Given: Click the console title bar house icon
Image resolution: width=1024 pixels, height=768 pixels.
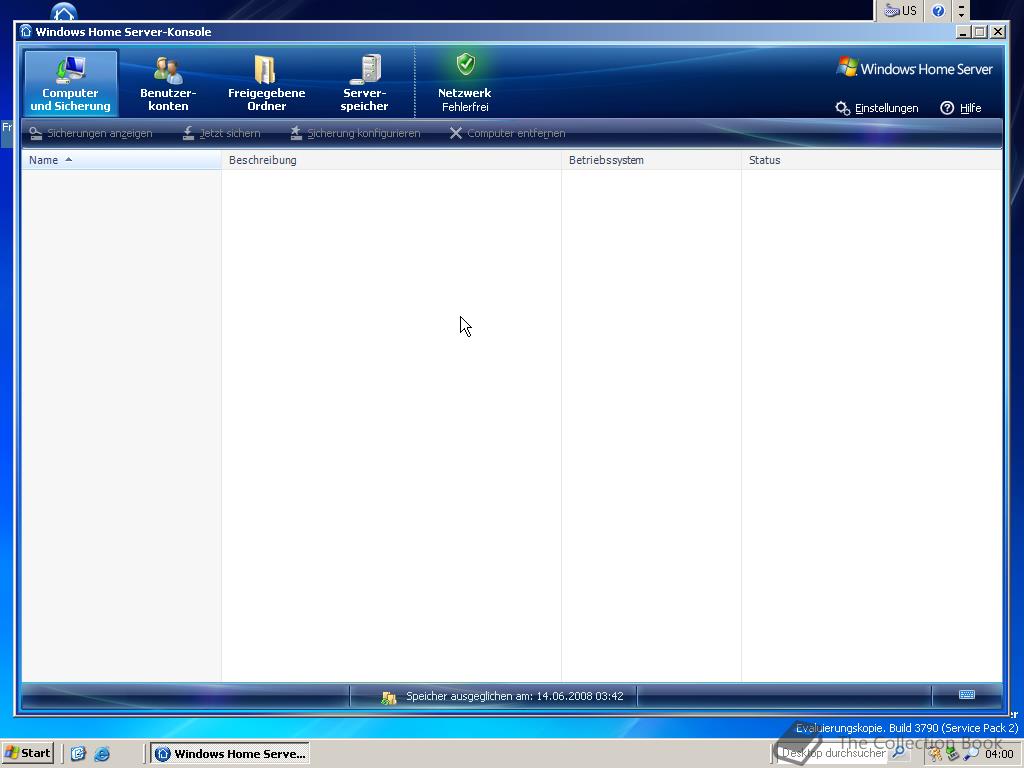Looking at the screenshot, I should tap(25, 31).
